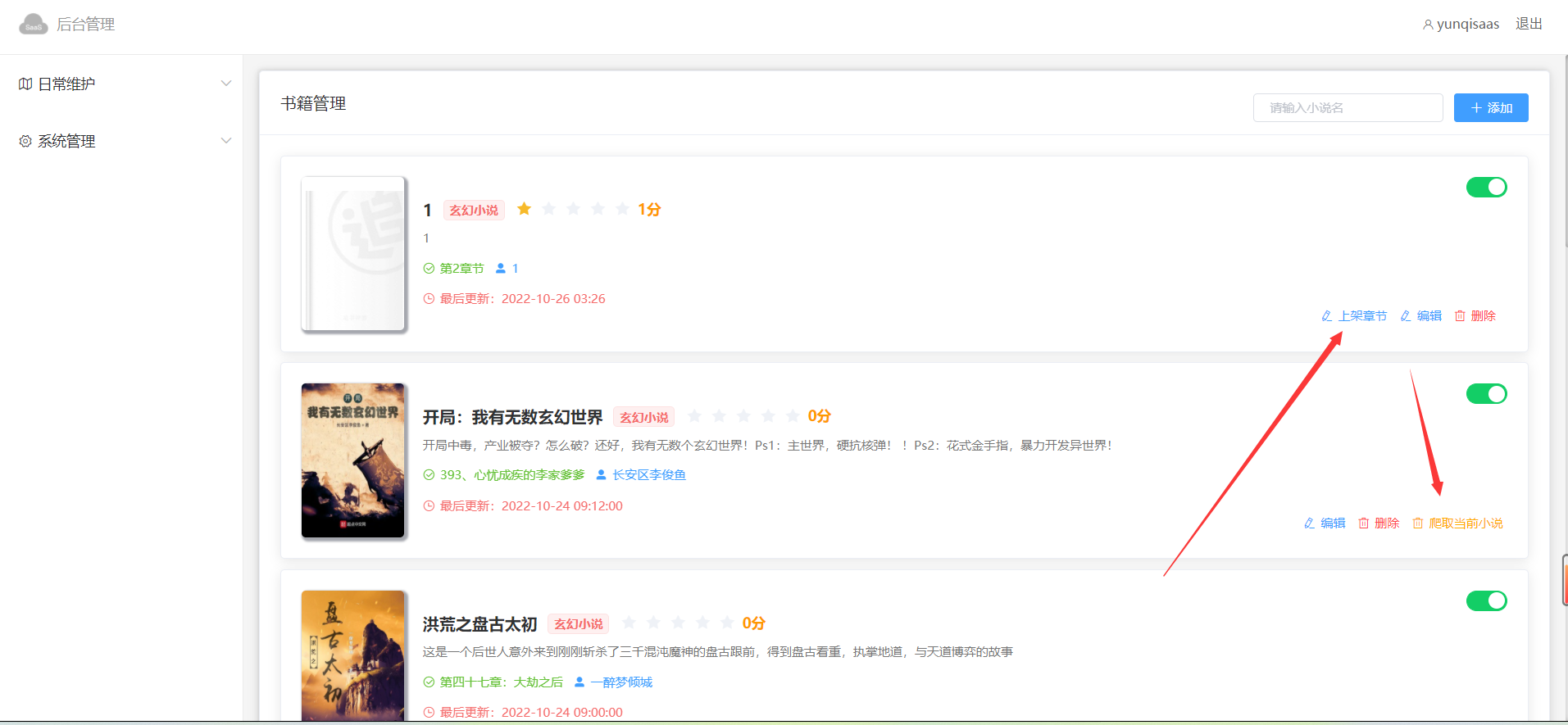Click the first star of book 1's rating
The width and height of the screenshot is (1568, 725).
[x=525, y=209]
